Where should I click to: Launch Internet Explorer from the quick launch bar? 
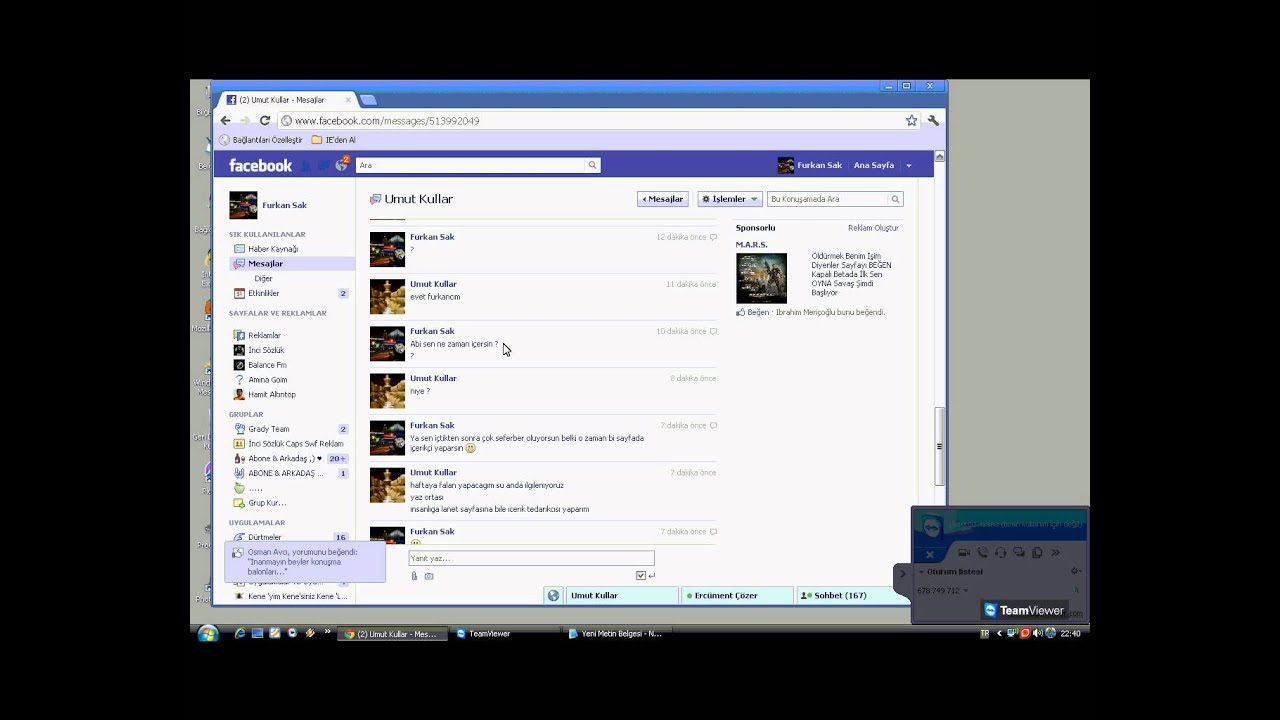(x=240, y=633)
